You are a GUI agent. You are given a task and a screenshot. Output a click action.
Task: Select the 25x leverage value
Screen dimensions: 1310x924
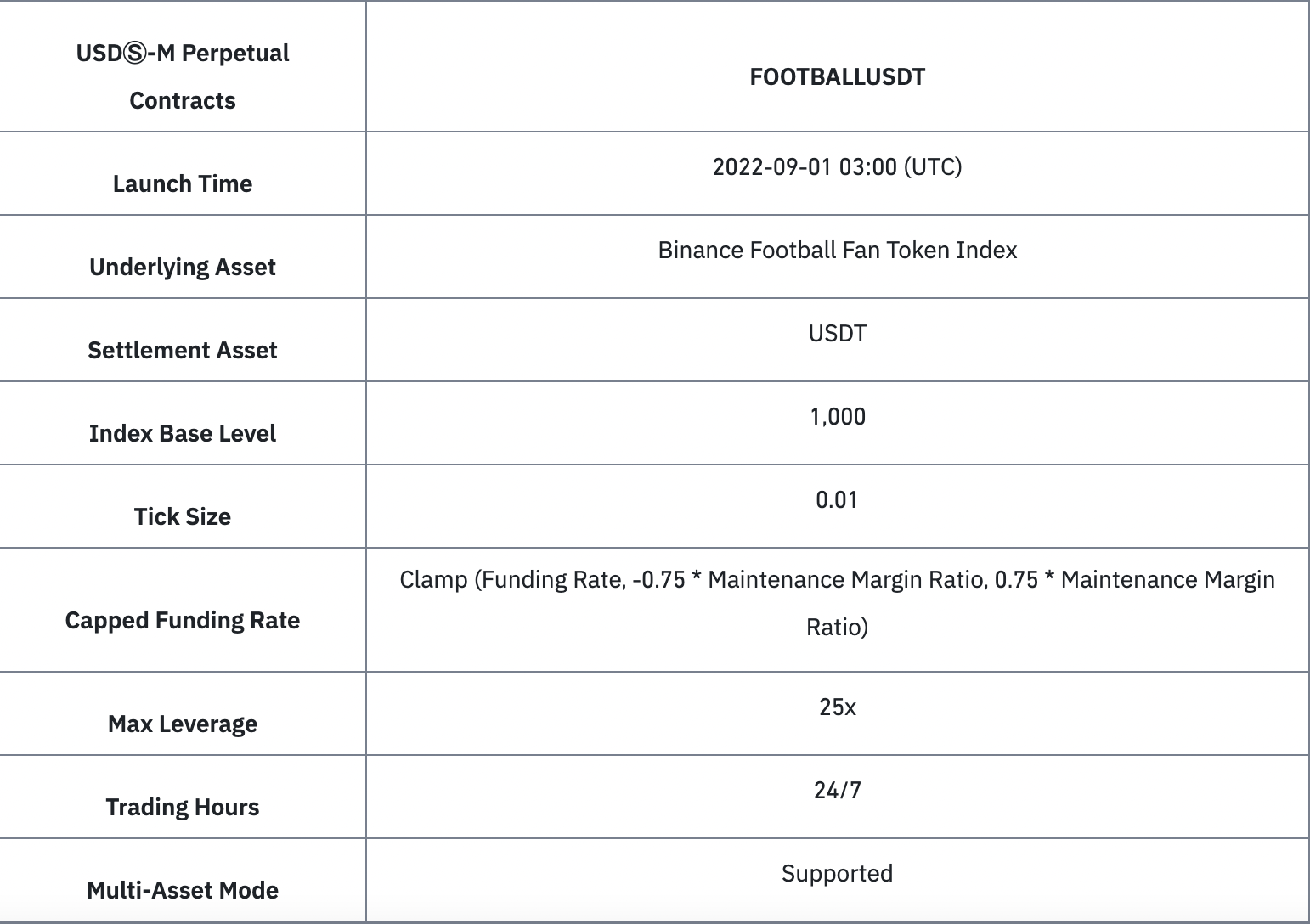pos(837,707)
